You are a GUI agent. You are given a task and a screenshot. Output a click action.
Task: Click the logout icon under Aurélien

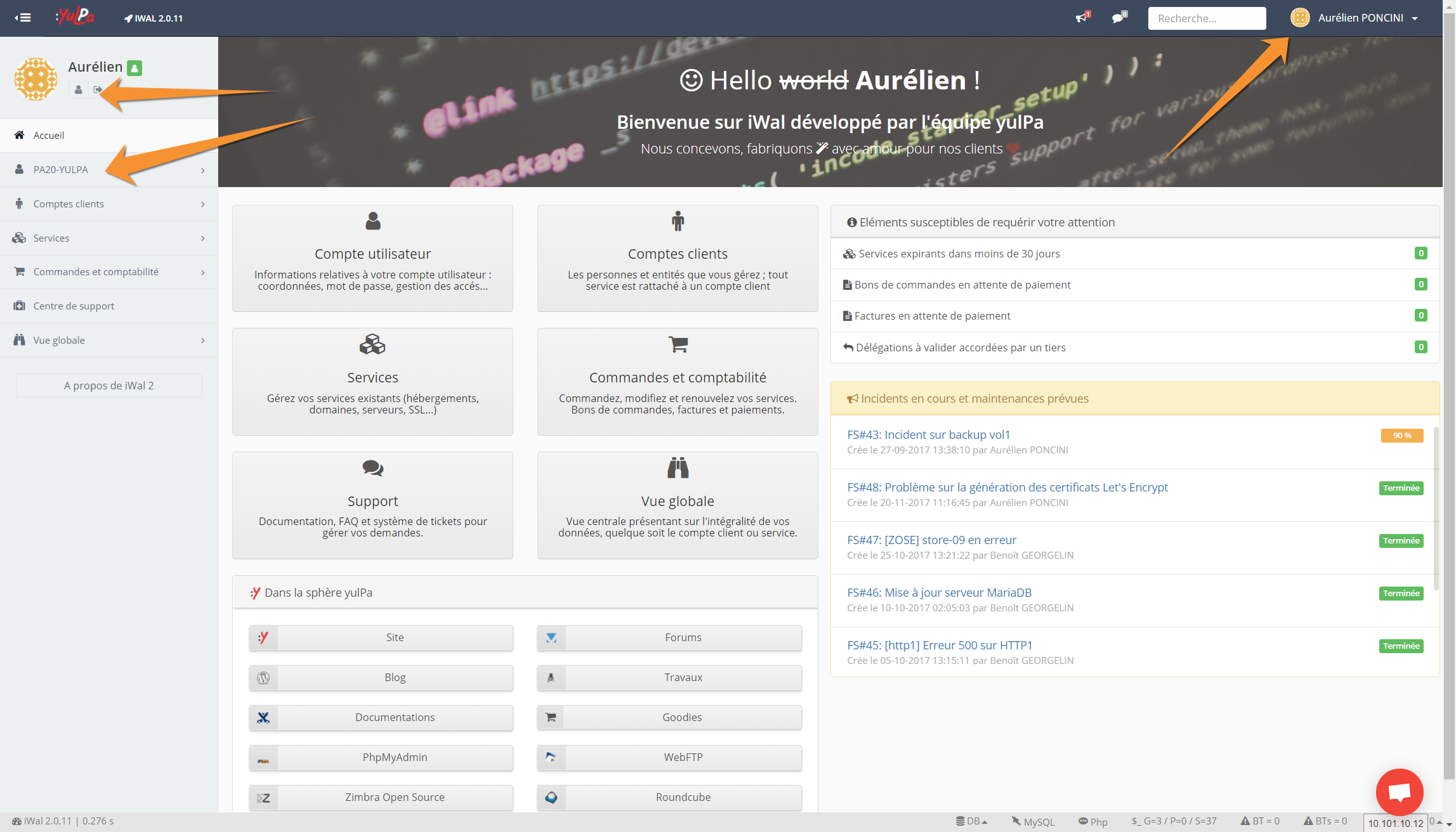pos(97,90)
